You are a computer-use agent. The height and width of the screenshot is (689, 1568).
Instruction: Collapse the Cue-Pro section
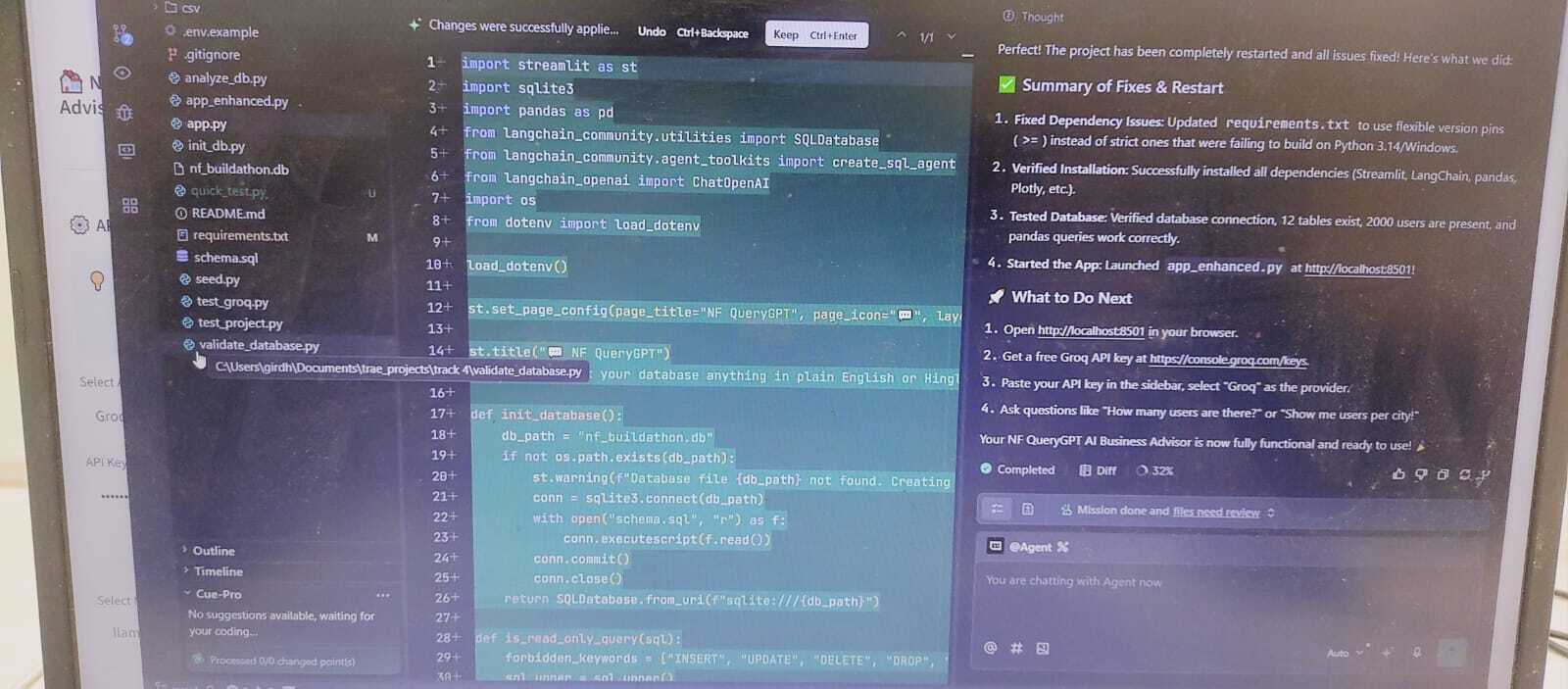(218, 594)
